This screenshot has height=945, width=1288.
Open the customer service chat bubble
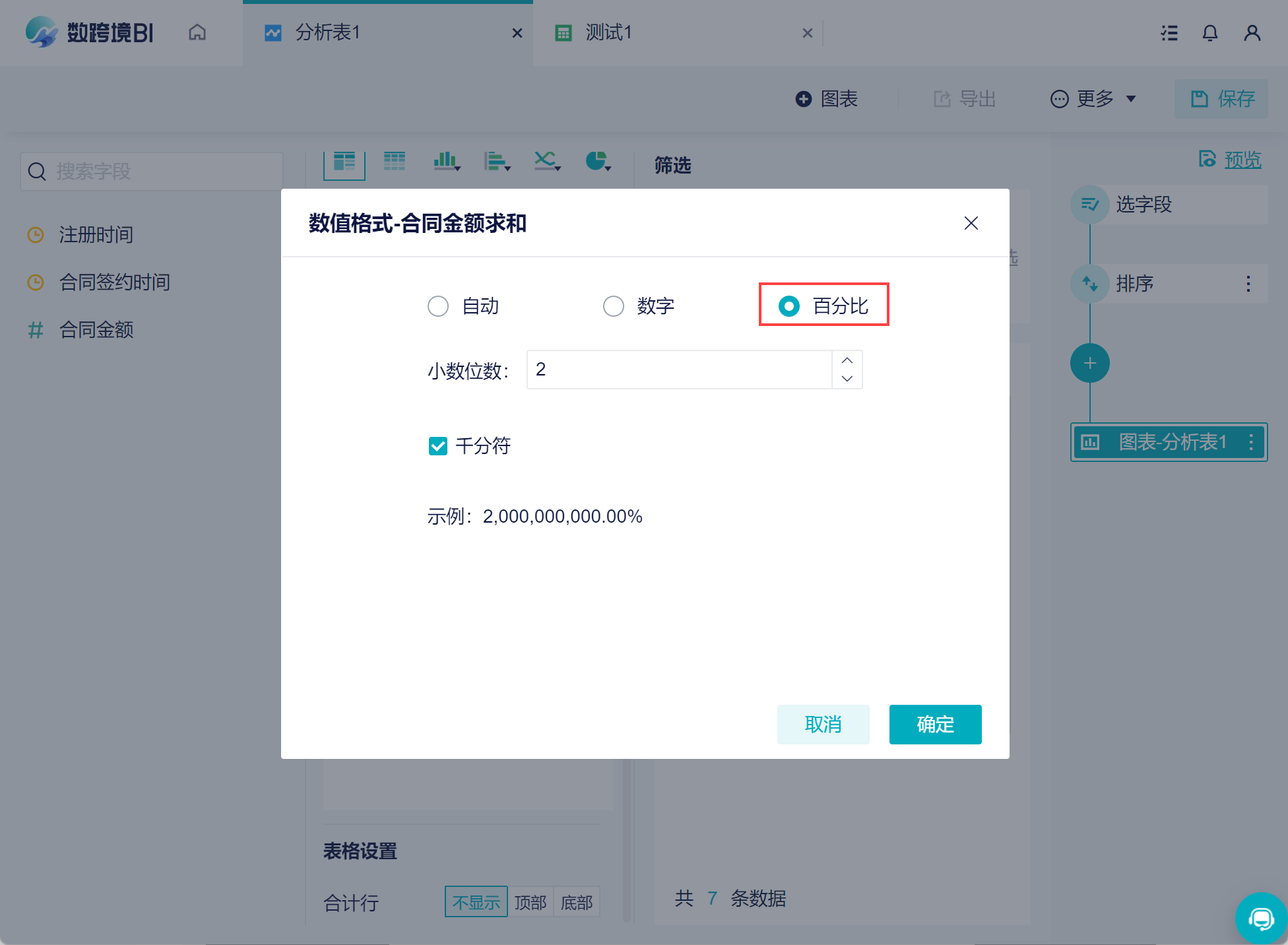coord(1261,918)
